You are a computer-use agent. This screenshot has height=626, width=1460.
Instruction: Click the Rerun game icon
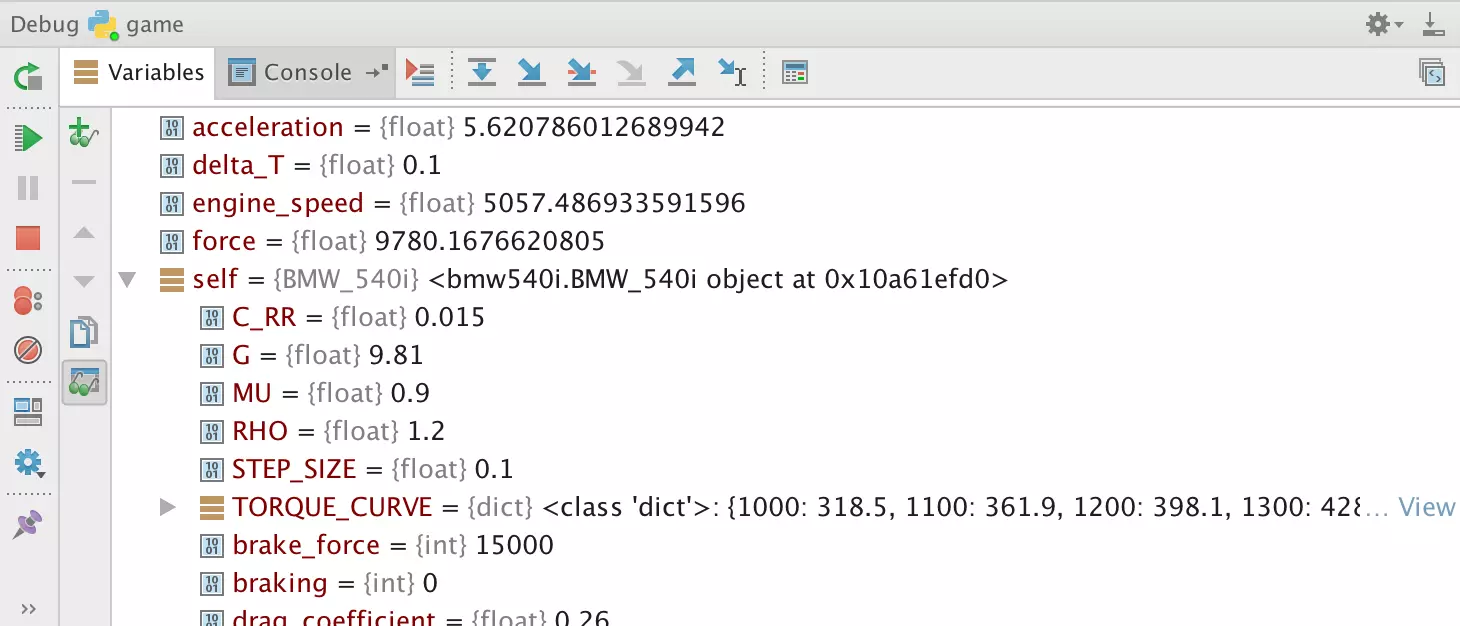28,76
